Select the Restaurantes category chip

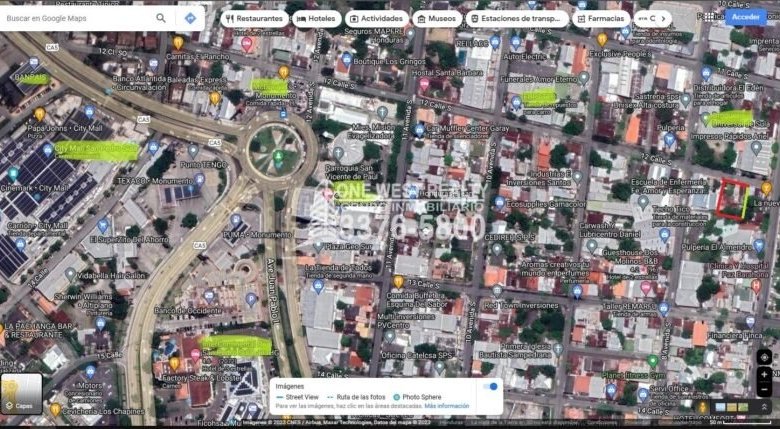pos(254,18)
